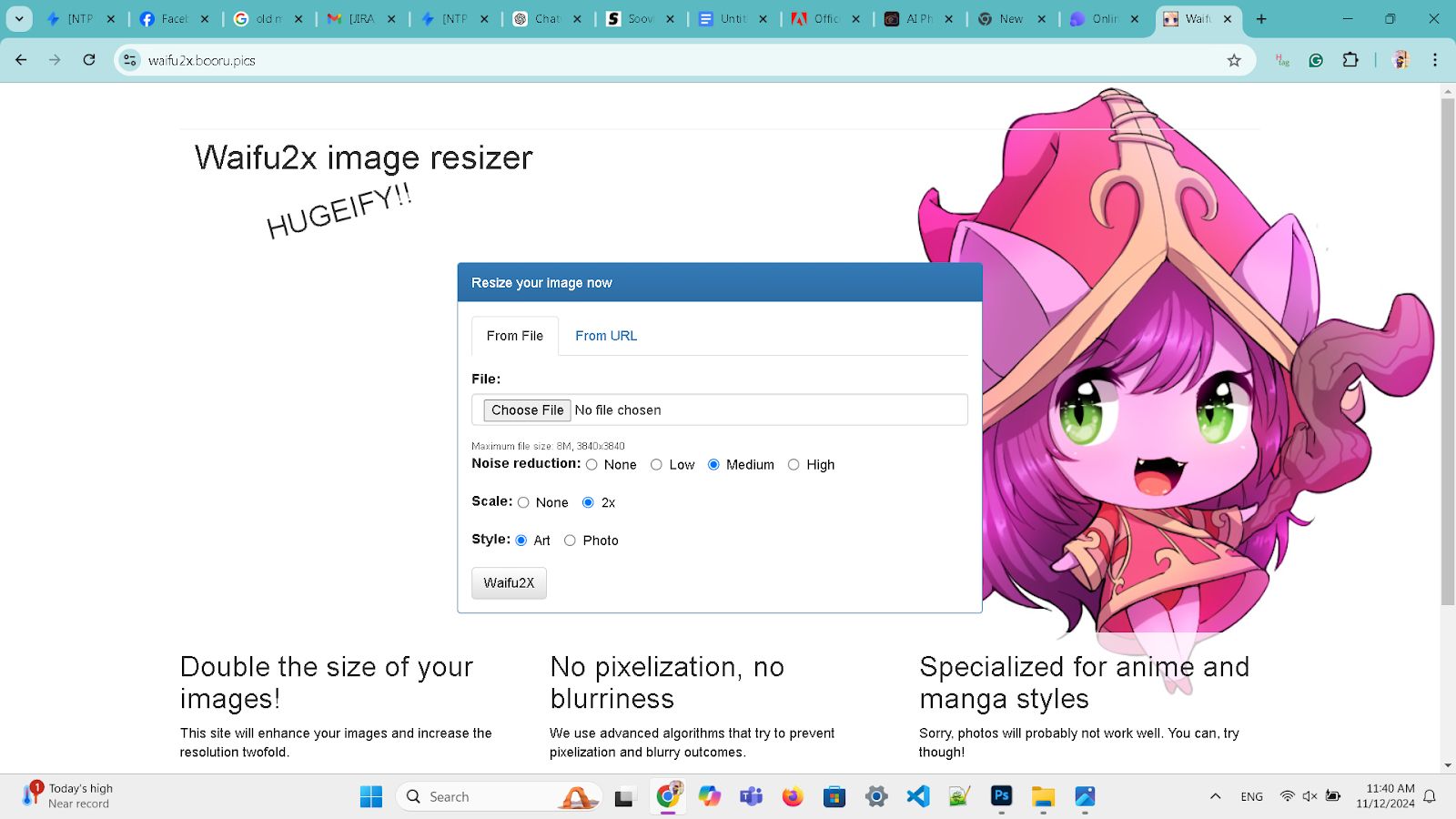The width and height of the screenshot is (1456, 819).
Task: Close the Facebook tab
Action: 205,18
